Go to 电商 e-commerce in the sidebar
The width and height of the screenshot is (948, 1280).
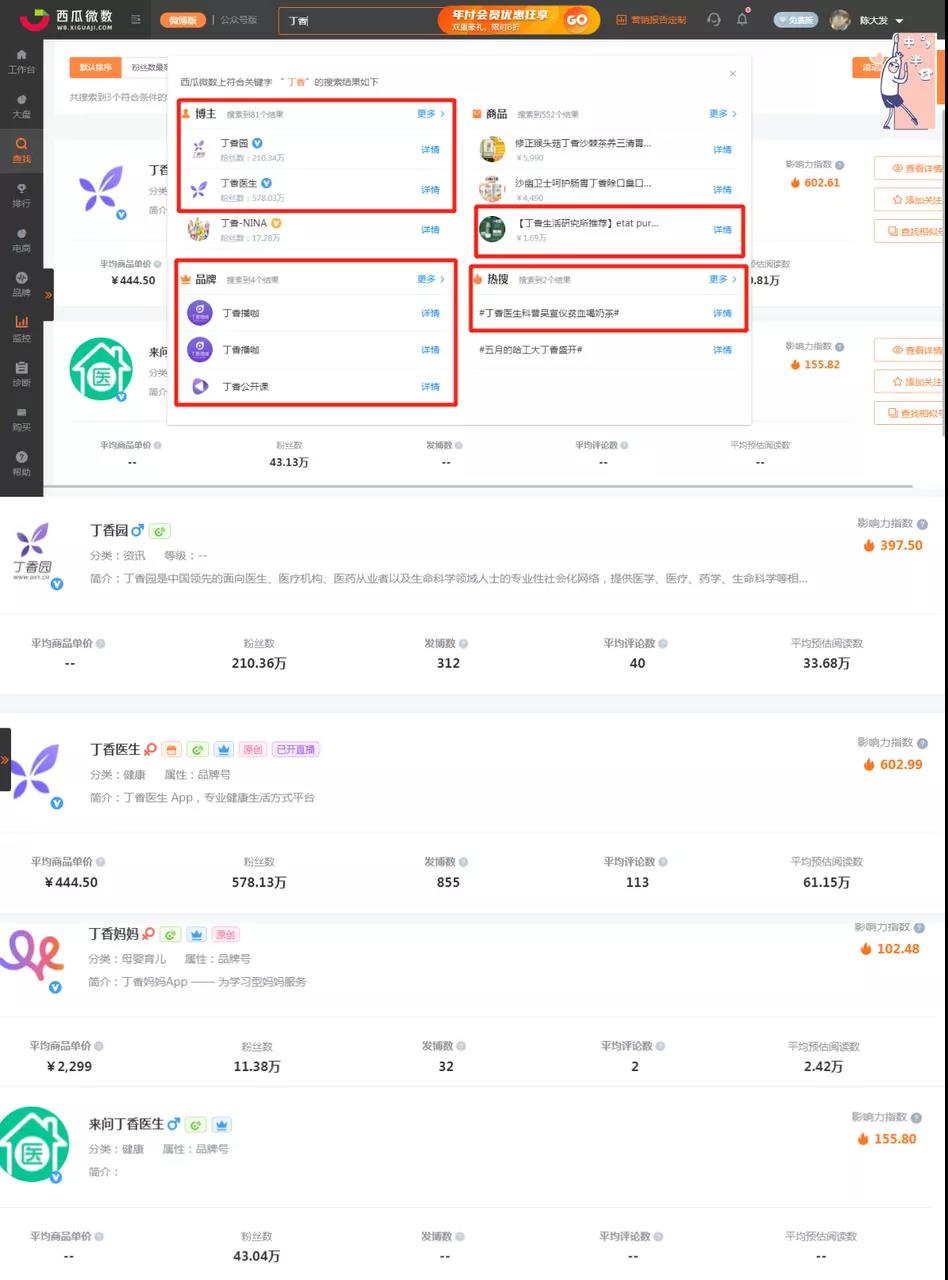[21, 238]
